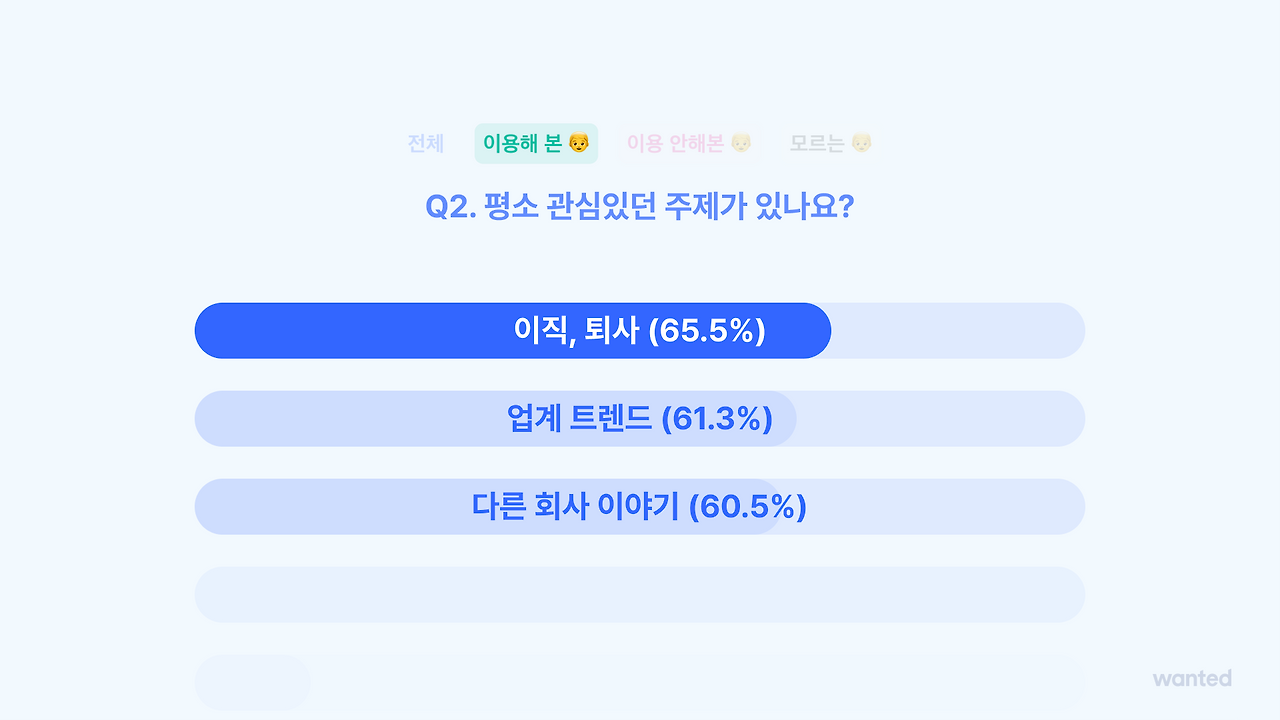This screenshot has width=1280, height=720.
Task: Click the unfilled end of 업계 트렌드 bar
Action: pyautogui.click(x=941, y=418)
